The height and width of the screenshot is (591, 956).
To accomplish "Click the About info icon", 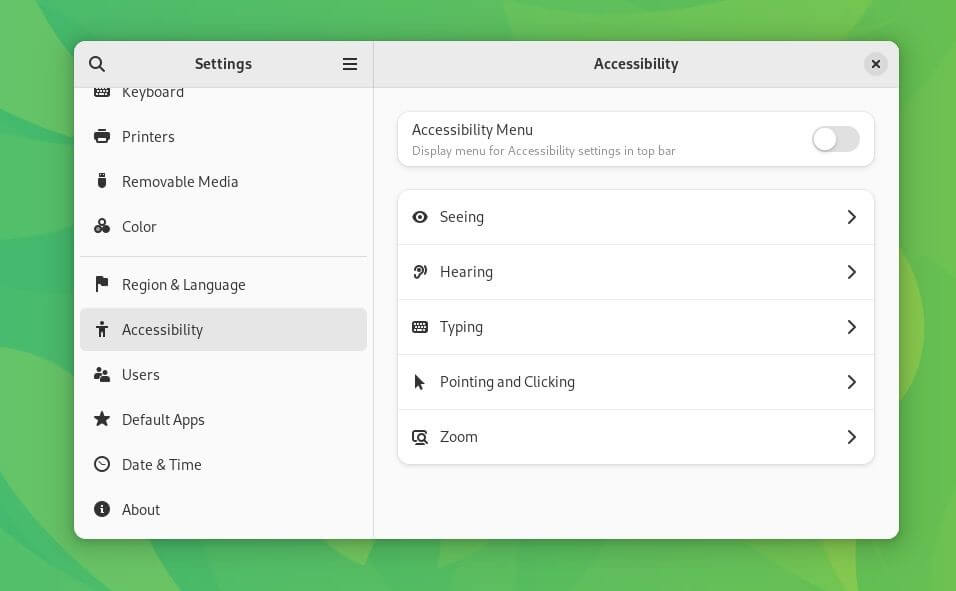I will [101, 509].
